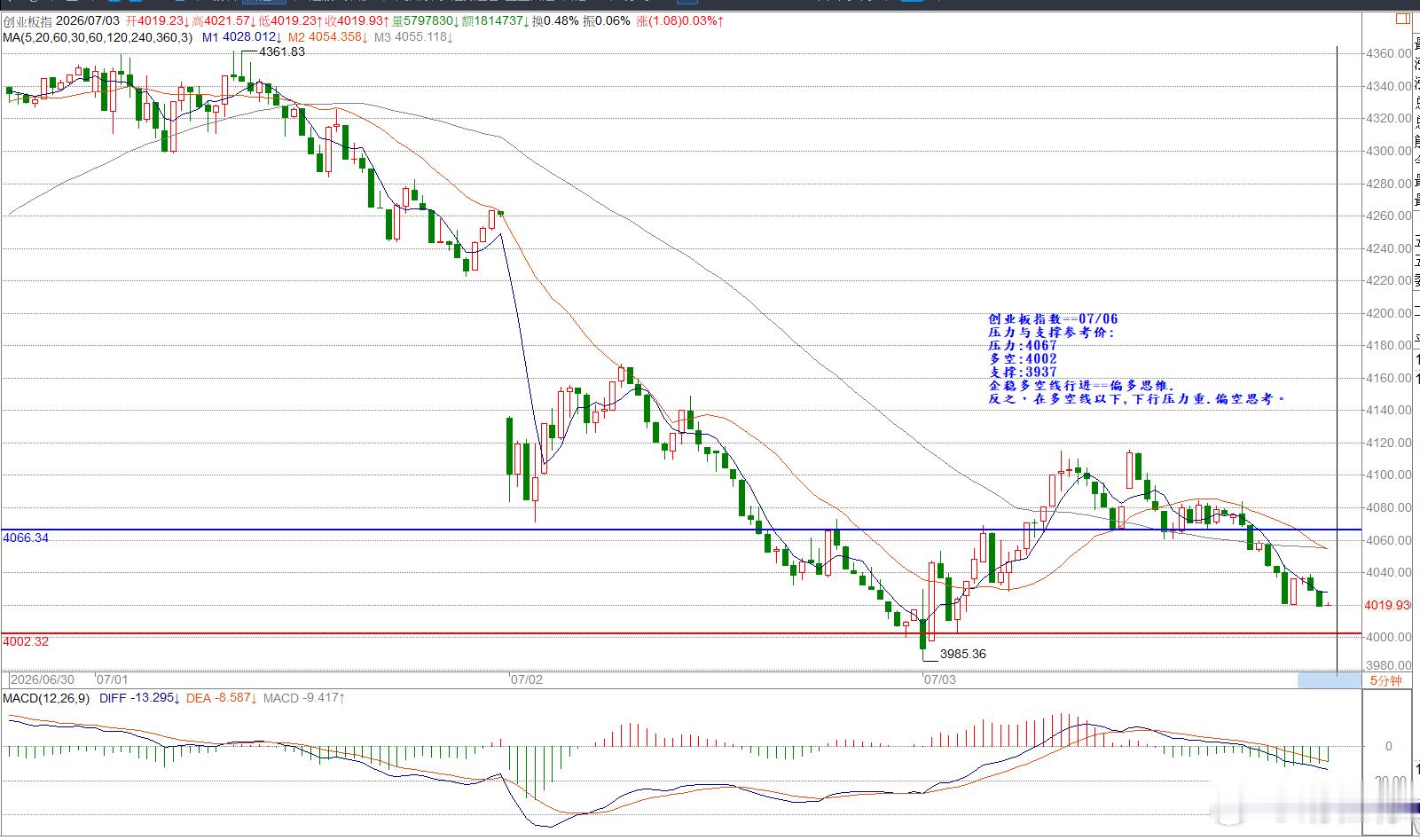1420x840 pixels.
Task: Click the 高4021.57 high price value
Action: coord(224,21)
